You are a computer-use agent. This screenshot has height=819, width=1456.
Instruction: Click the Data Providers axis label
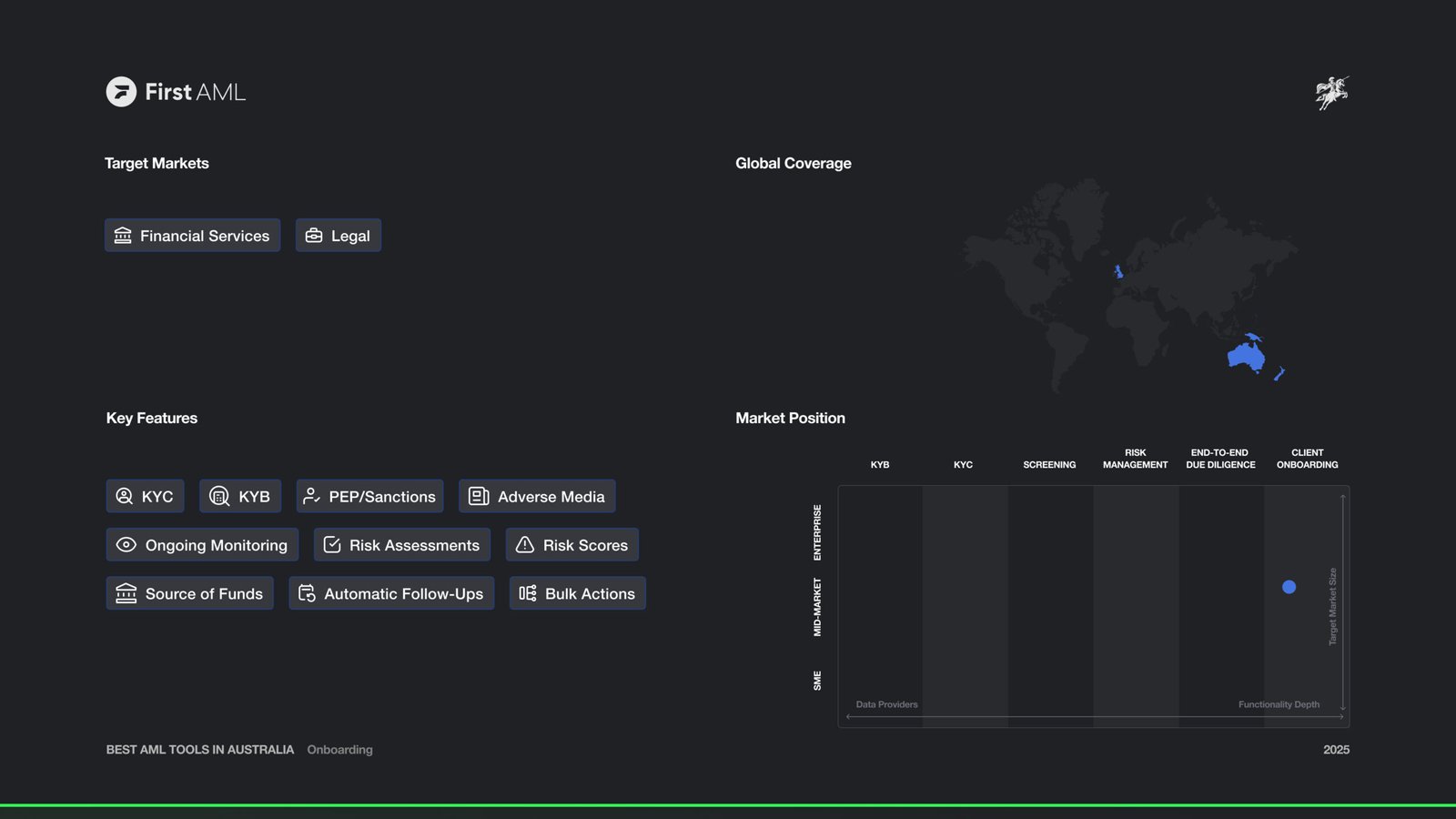tap(886, 704)
